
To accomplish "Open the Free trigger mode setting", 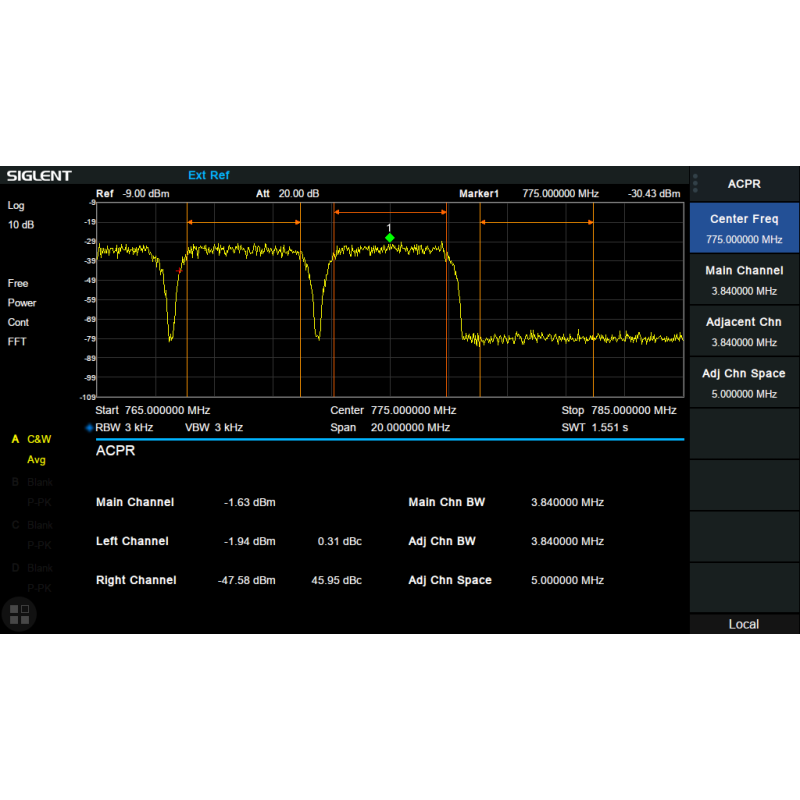I will pyautogui.click(x=19, y=283).
